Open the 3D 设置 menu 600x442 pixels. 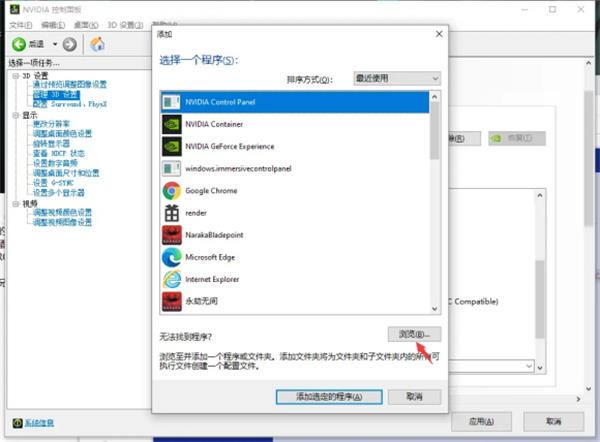[125, 25]
